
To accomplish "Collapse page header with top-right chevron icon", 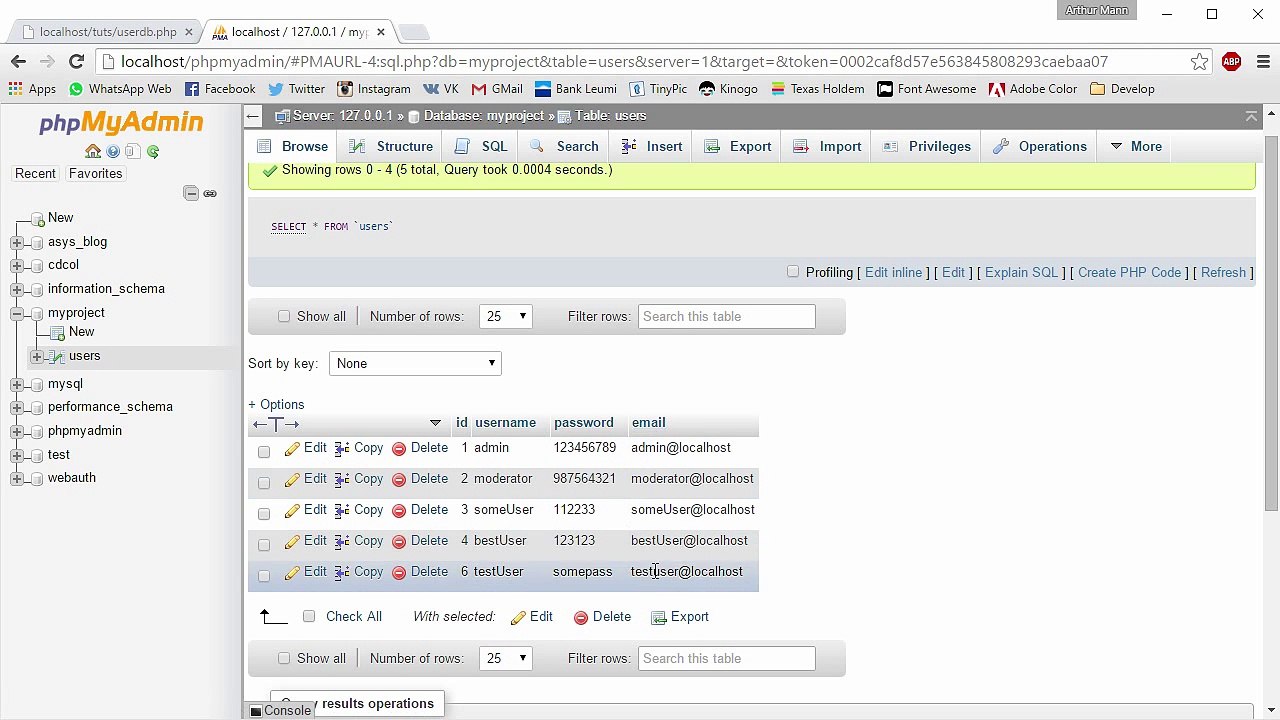I will [1251, 116].
